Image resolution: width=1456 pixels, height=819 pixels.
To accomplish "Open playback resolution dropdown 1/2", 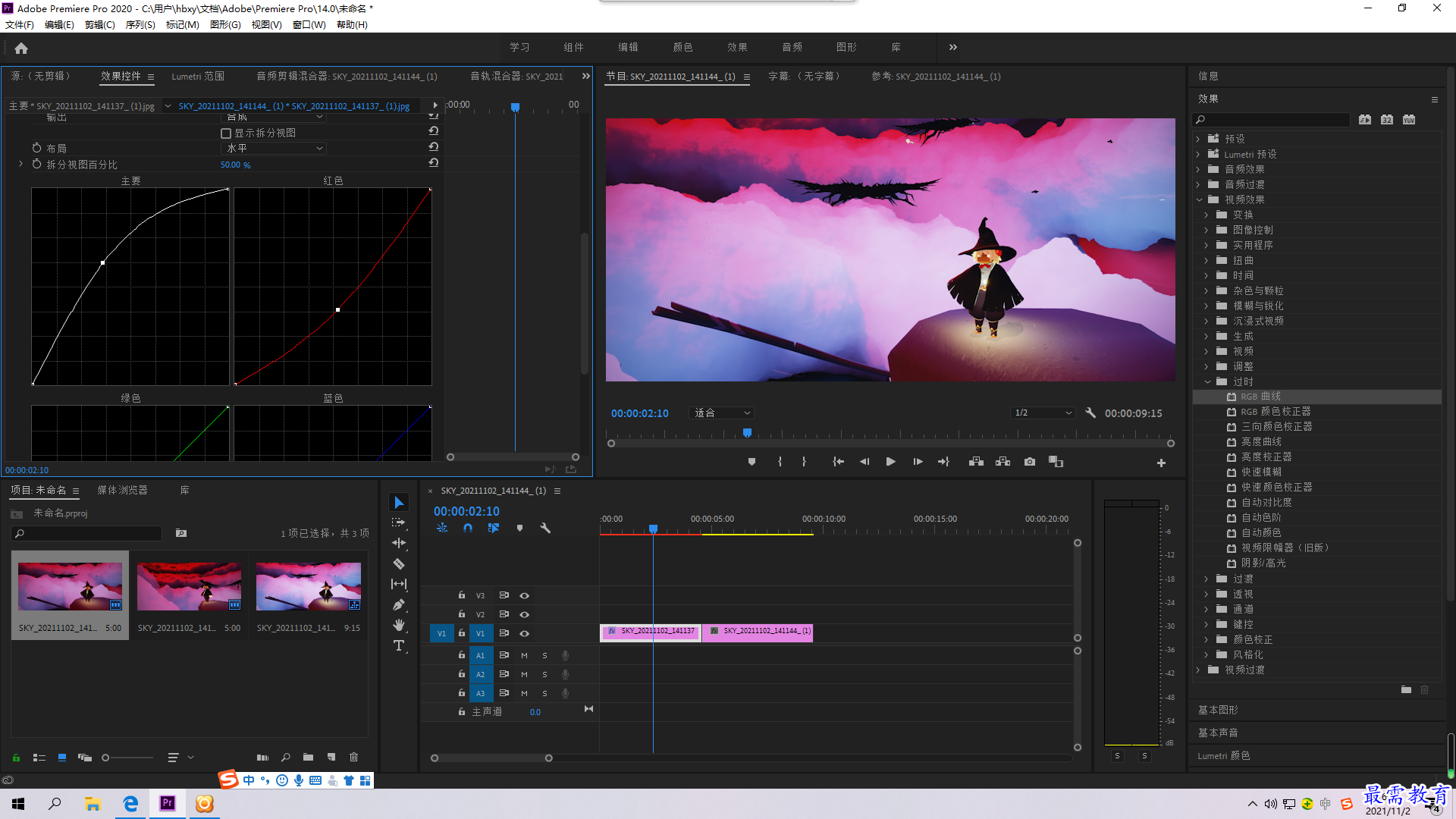I will (x=1043, y=413).
